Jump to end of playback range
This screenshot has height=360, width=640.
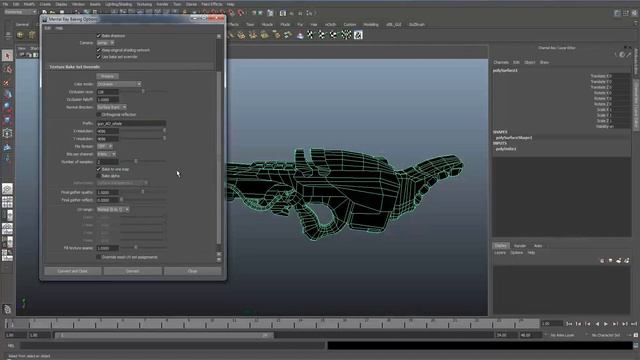pos(633,324)
